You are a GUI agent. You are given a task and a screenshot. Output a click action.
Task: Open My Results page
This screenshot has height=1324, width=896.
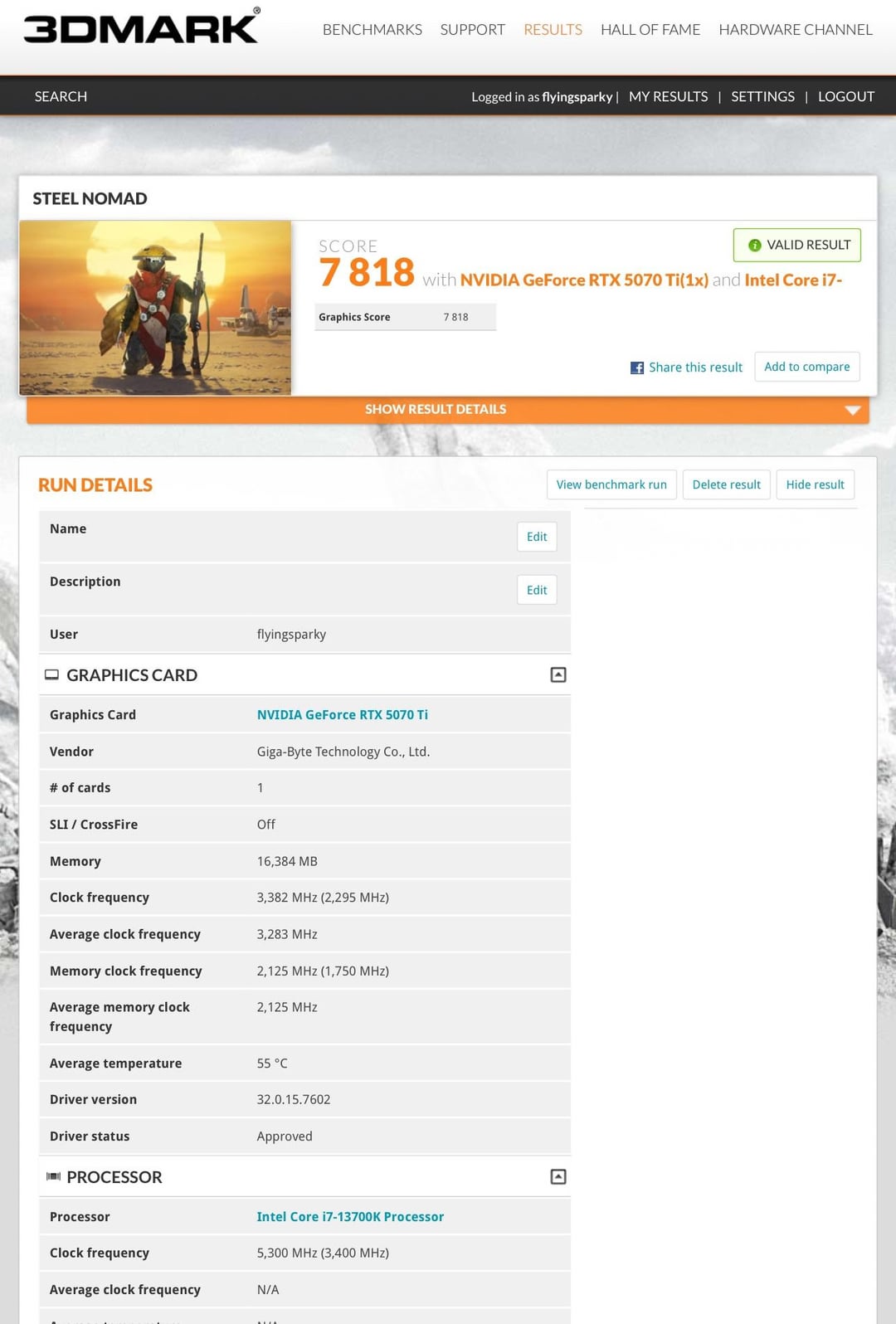click(669, 96)
